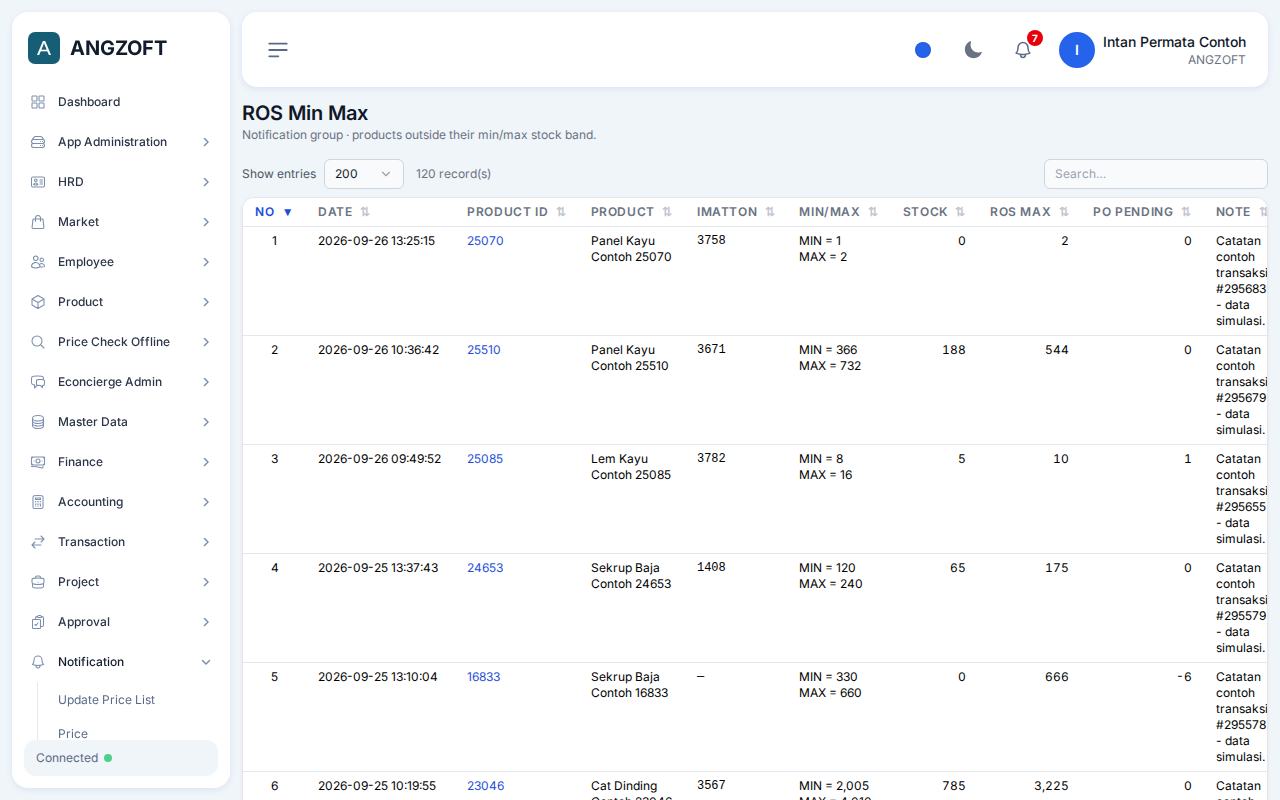This screenshot has height=800, width=1280.
Task: Click the blue theme color dot
Action: [x=923, y=50]
